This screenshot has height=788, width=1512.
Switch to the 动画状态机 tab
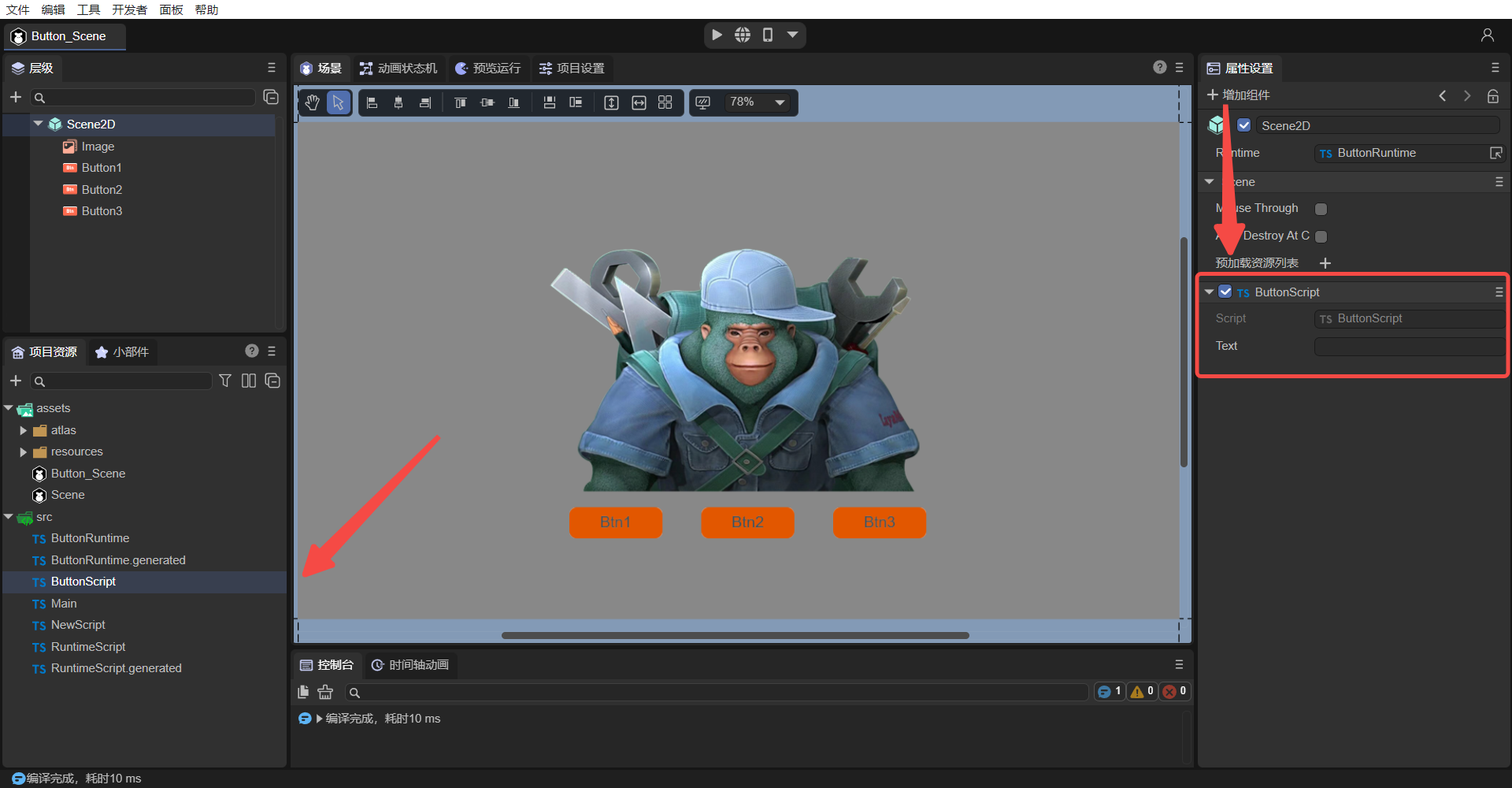pos(398,69)
